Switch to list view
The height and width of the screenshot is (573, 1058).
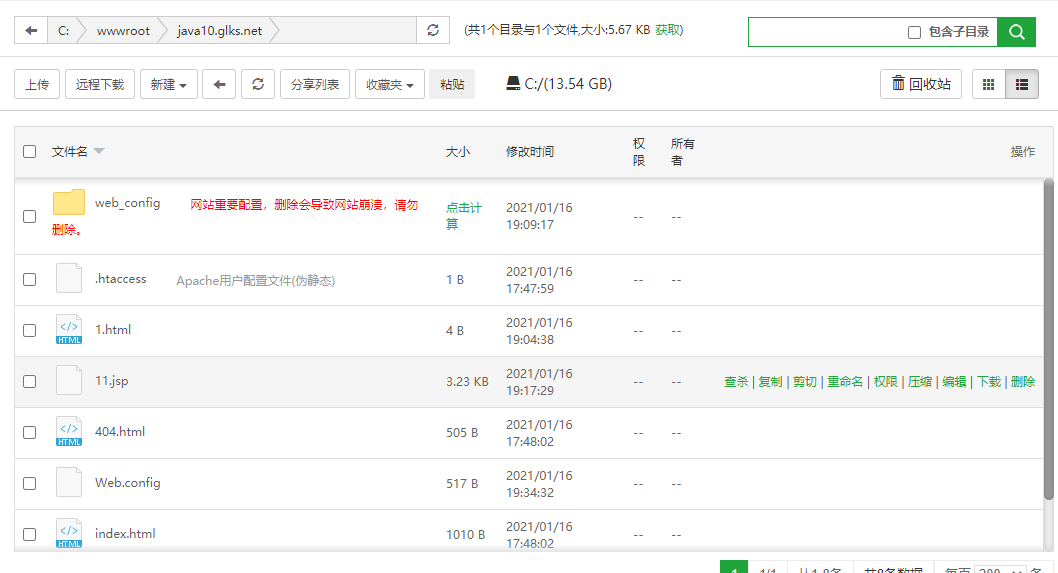pos(1022,84)
